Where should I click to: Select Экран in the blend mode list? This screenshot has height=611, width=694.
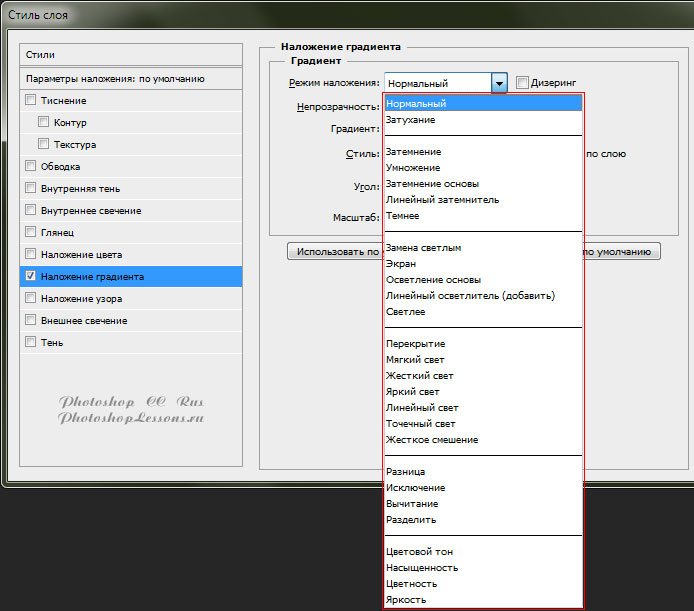401,264
